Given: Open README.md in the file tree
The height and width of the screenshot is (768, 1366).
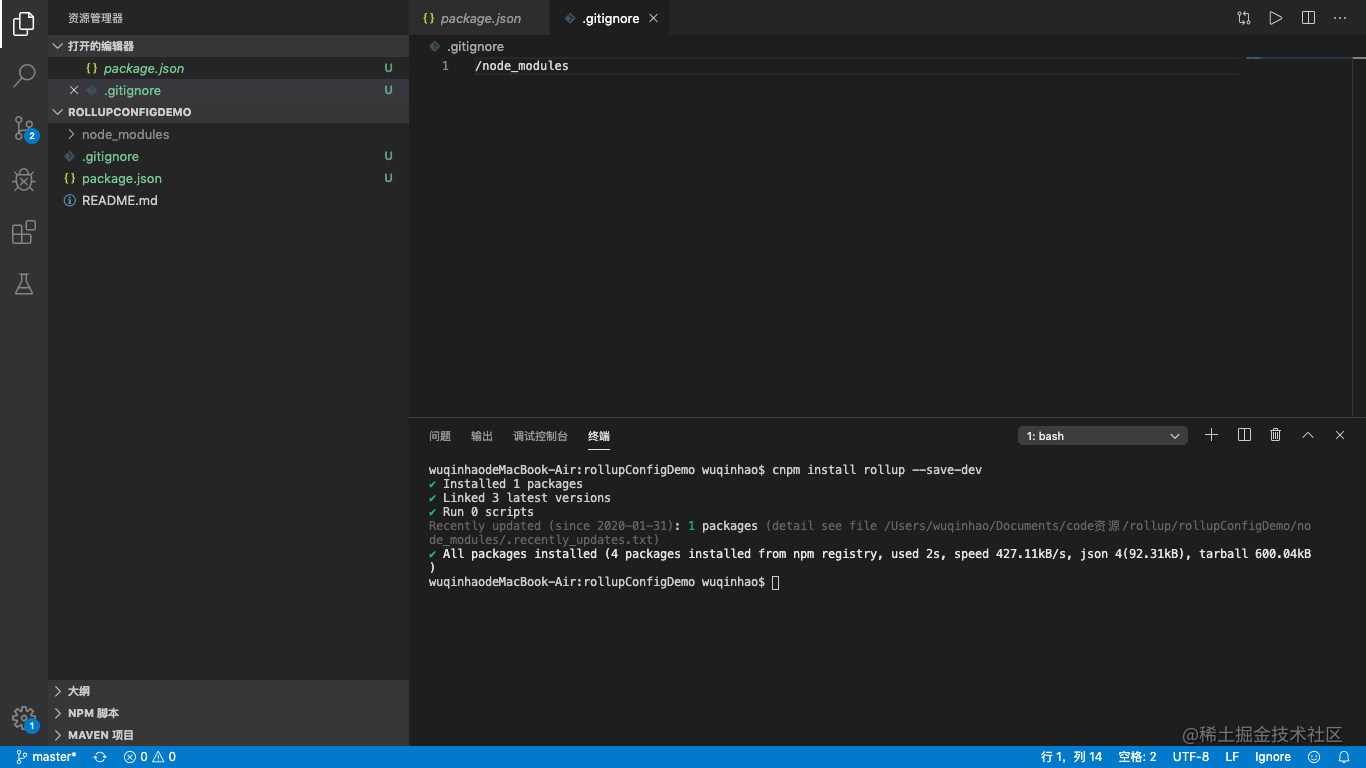Looking at the screenshot, I should (229, 200).
